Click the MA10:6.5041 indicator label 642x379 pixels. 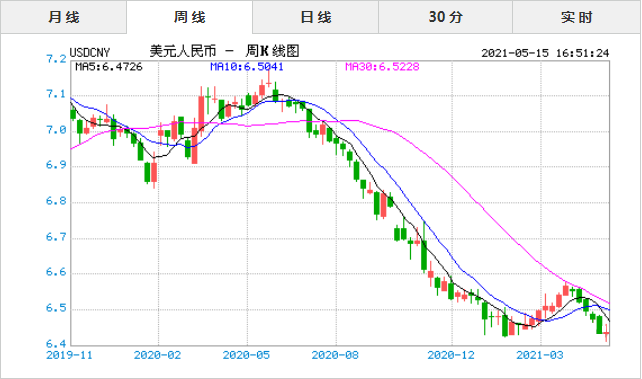[247, 67]
